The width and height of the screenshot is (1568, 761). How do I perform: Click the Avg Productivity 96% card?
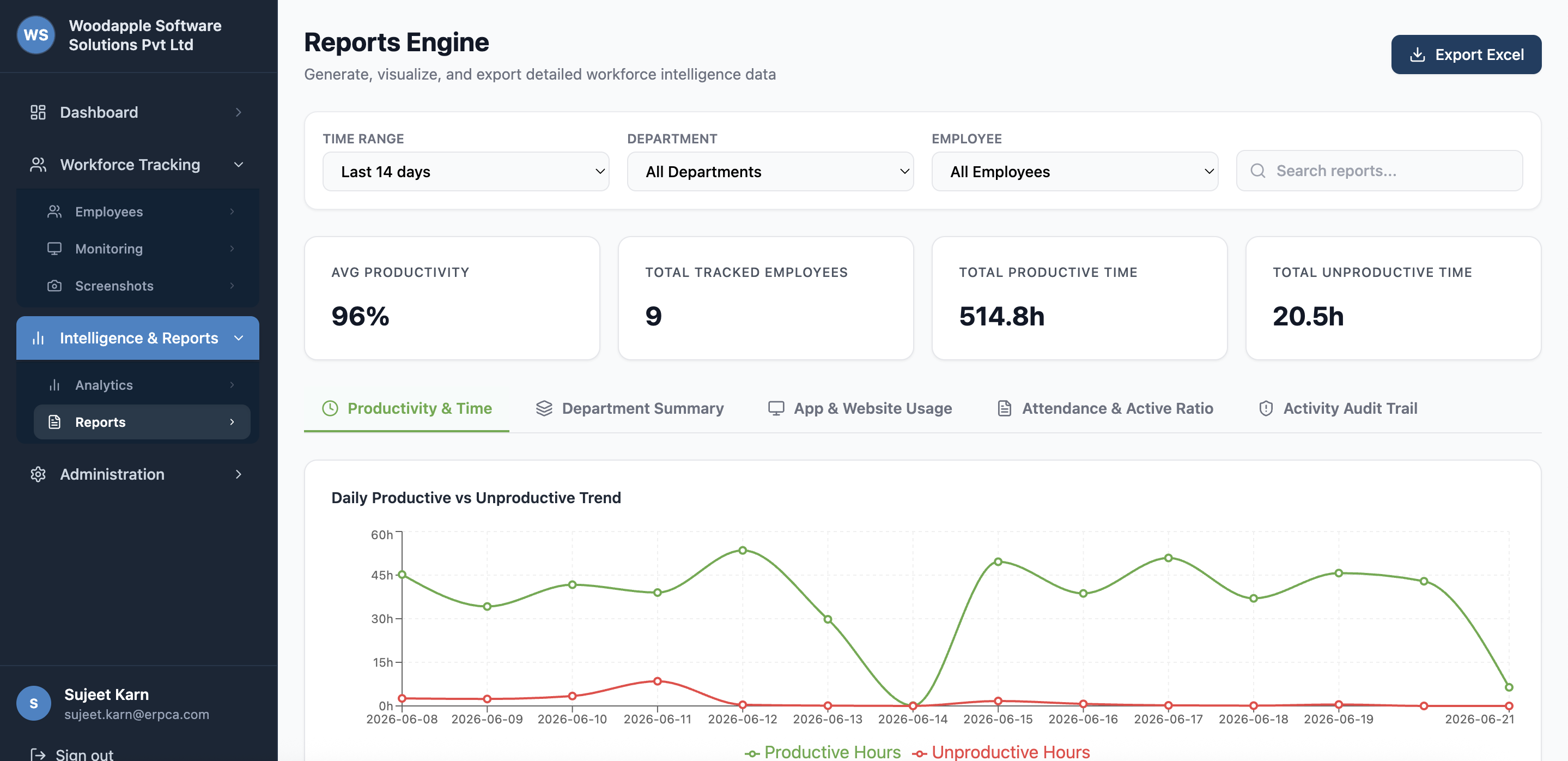[452, 298]
